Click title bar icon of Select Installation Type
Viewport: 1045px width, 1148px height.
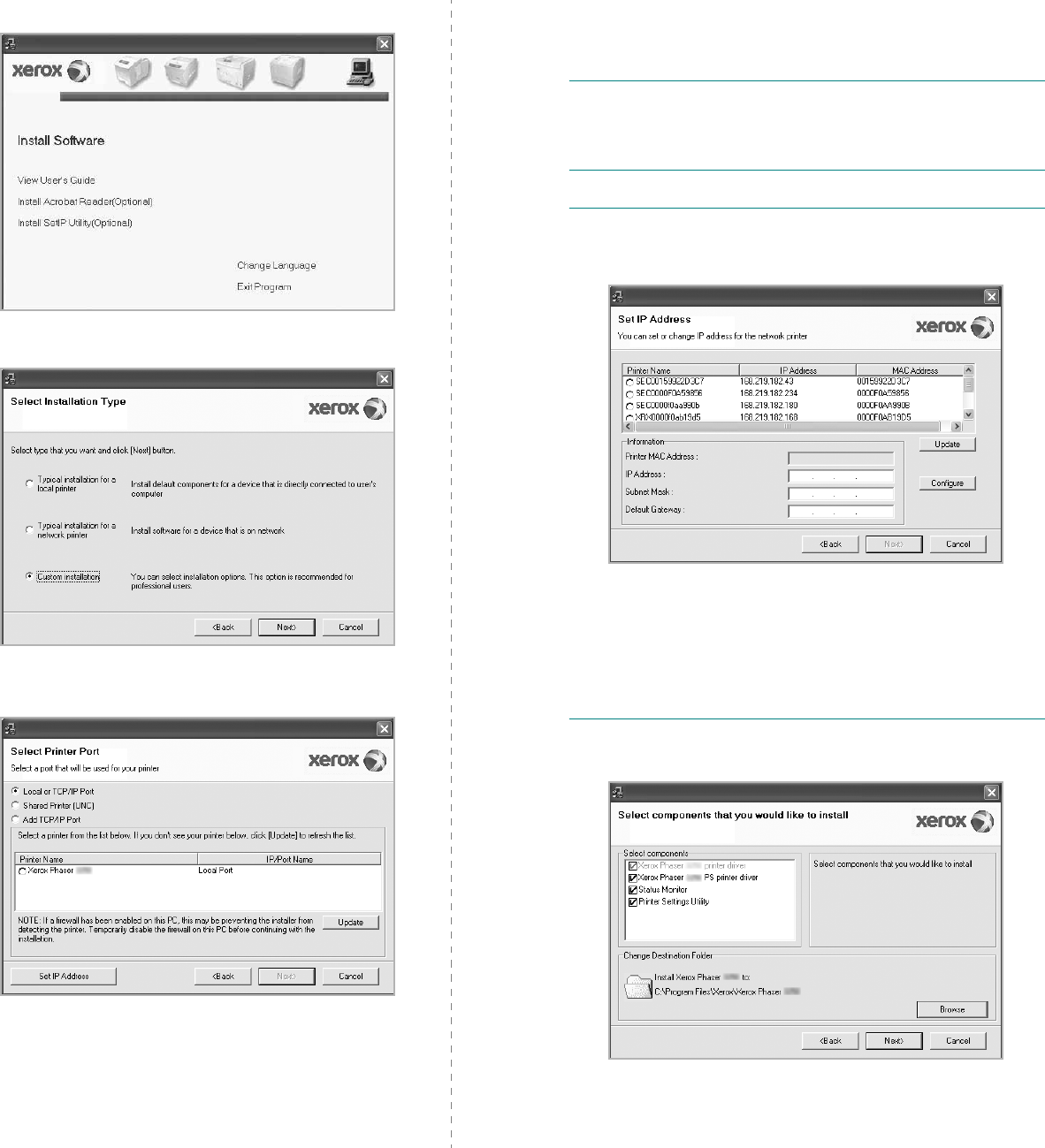coord(11,378)
